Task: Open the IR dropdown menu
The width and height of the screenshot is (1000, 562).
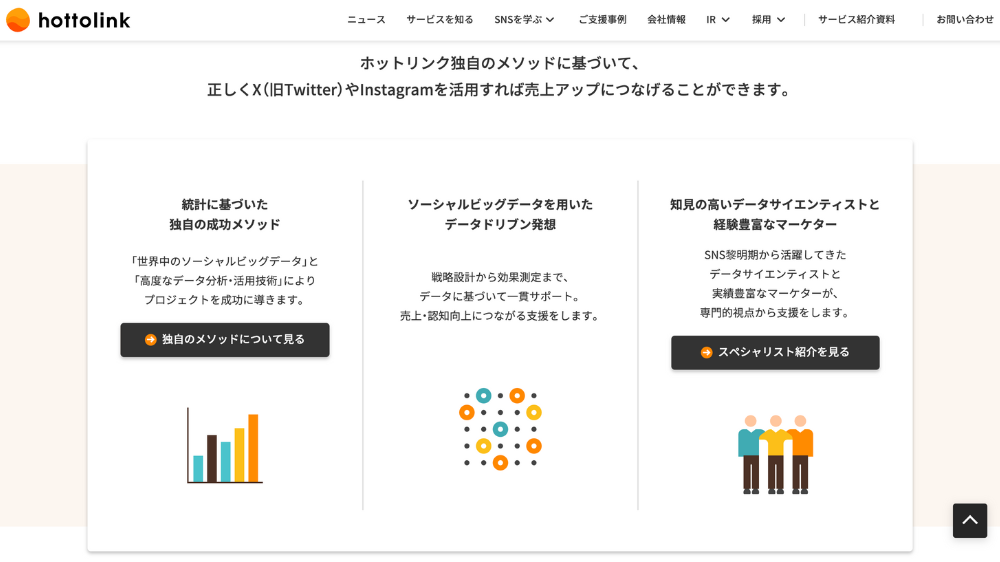Action: pyautogui.click(x=718, y=20)
